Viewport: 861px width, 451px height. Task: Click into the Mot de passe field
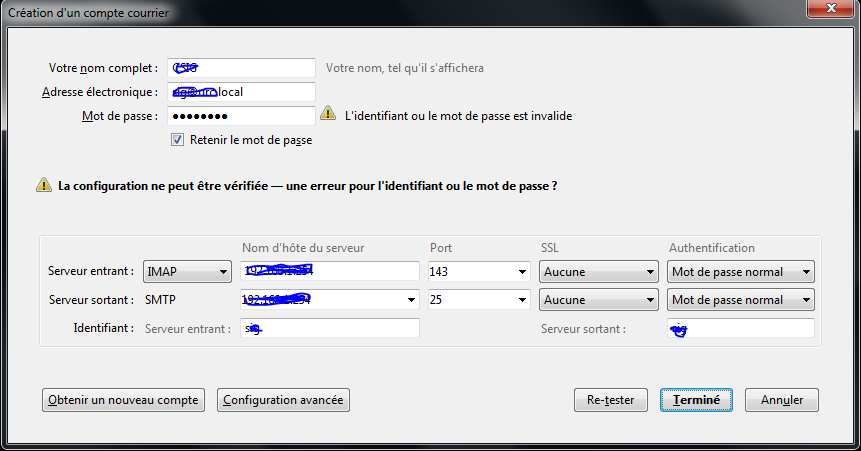tap(242, 116)
